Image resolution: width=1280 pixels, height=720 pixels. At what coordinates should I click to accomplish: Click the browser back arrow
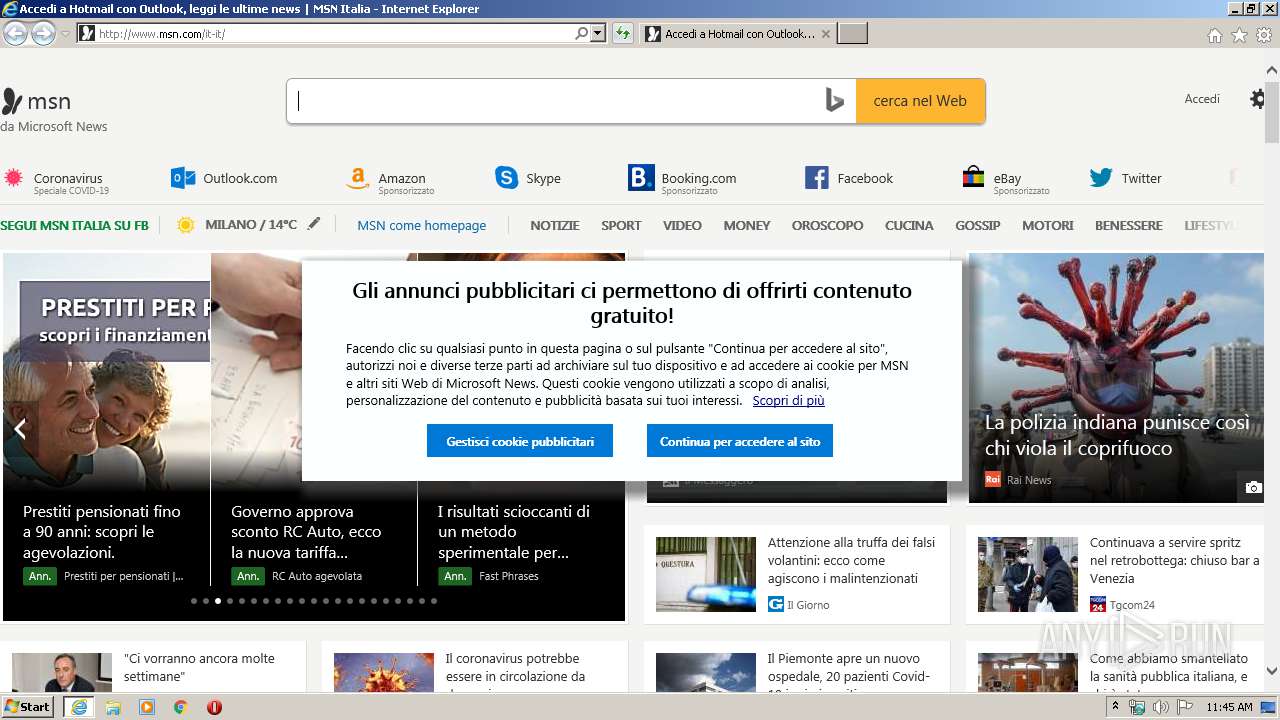(x=15, y=33)
